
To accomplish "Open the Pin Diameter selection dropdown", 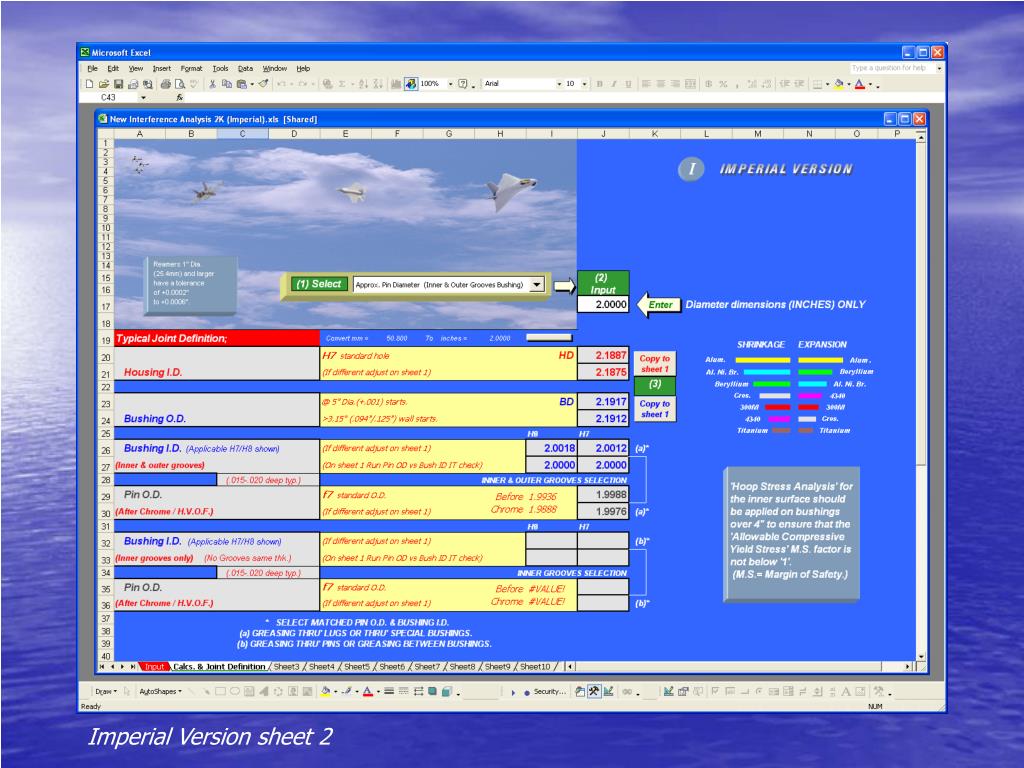I will click(537, 284).
